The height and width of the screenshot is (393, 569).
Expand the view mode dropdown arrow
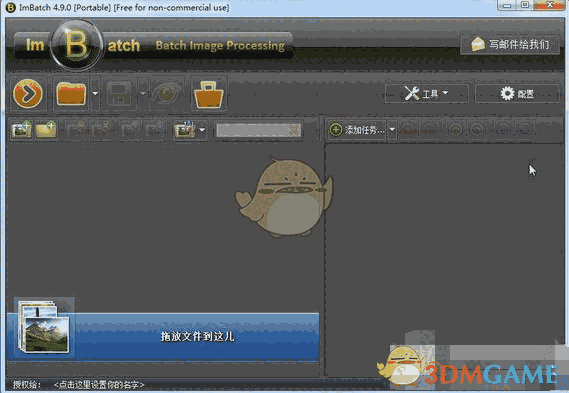202,130
